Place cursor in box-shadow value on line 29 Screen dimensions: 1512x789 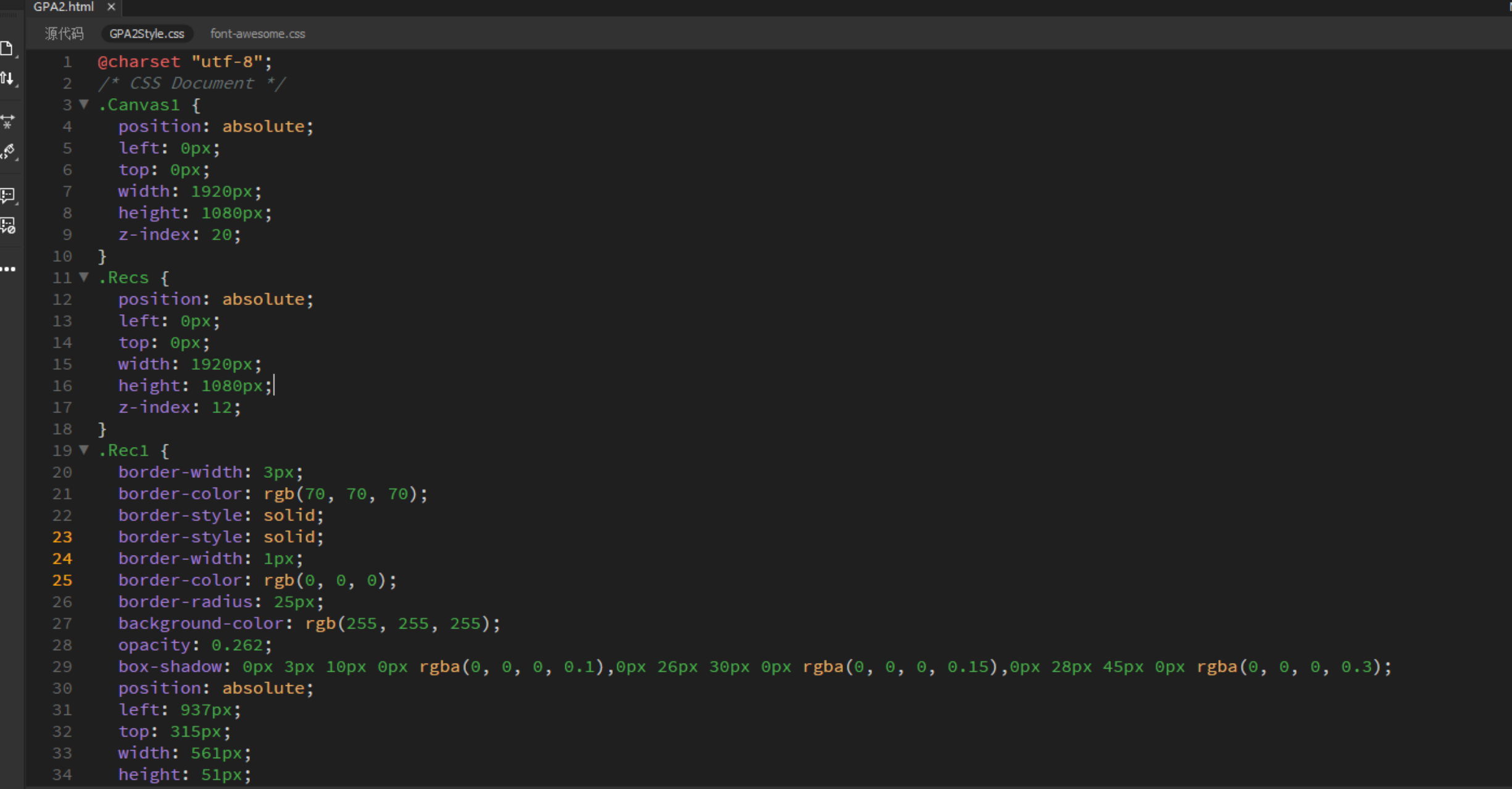816,667
